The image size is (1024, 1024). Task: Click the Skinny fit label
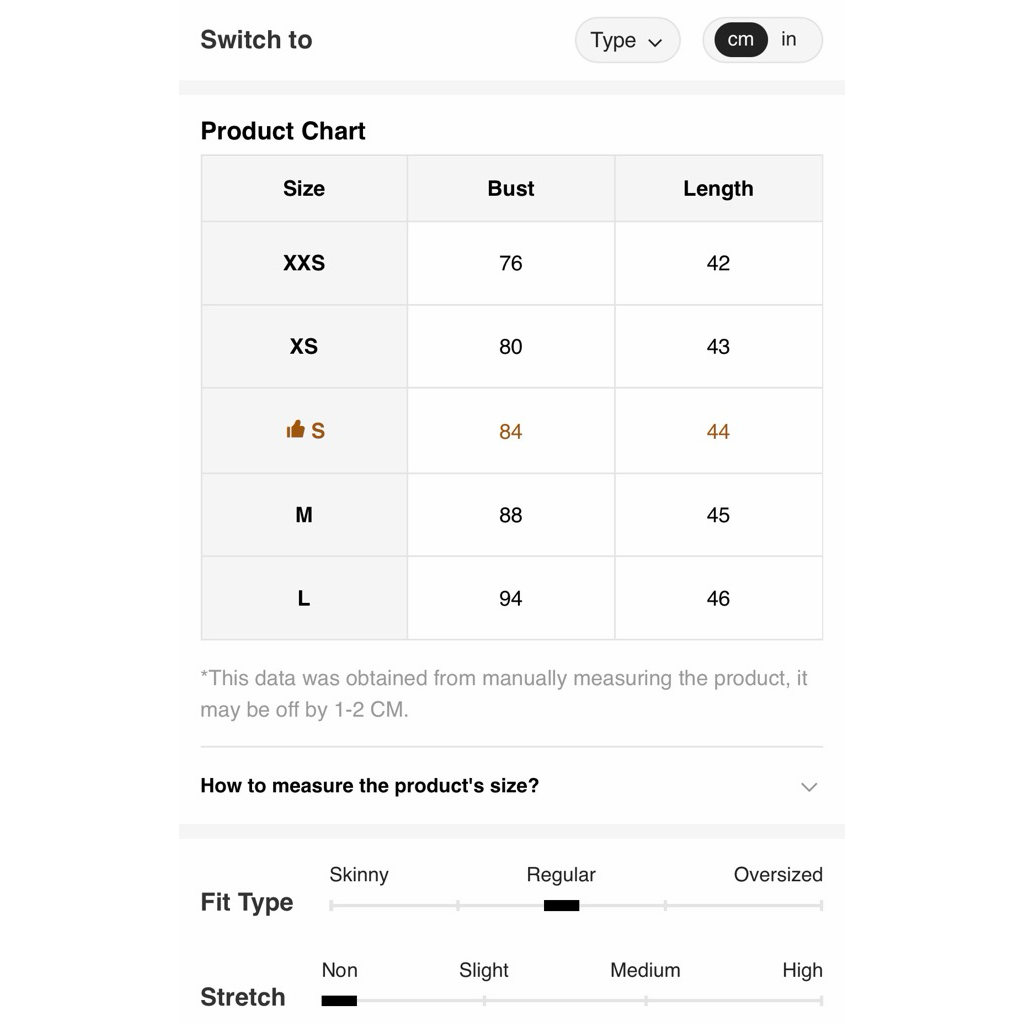coord(359,874)
